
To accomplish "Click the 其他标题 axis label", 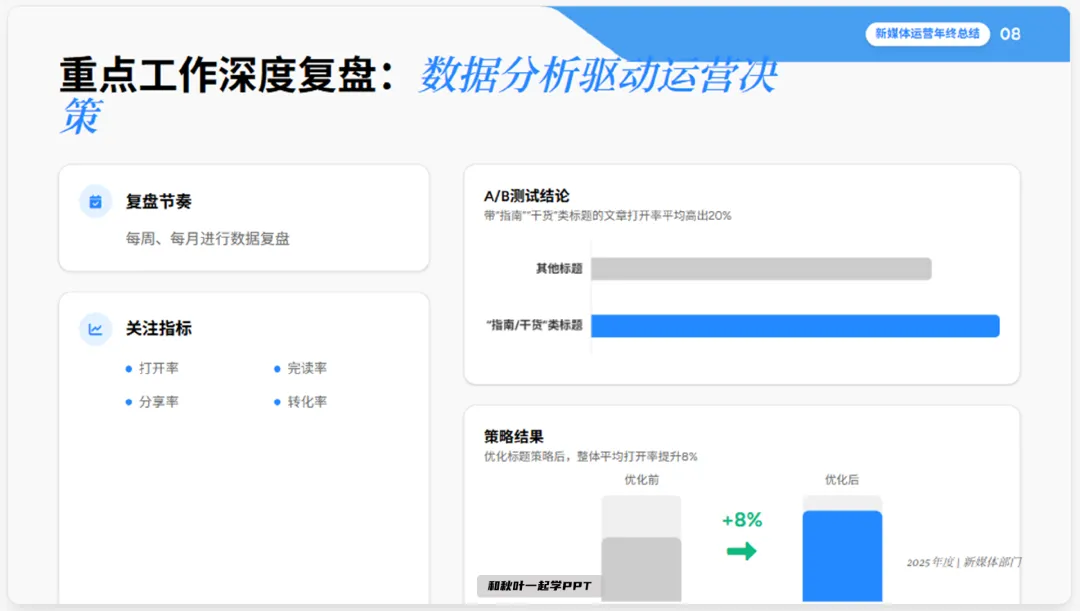I will (559, 269).
